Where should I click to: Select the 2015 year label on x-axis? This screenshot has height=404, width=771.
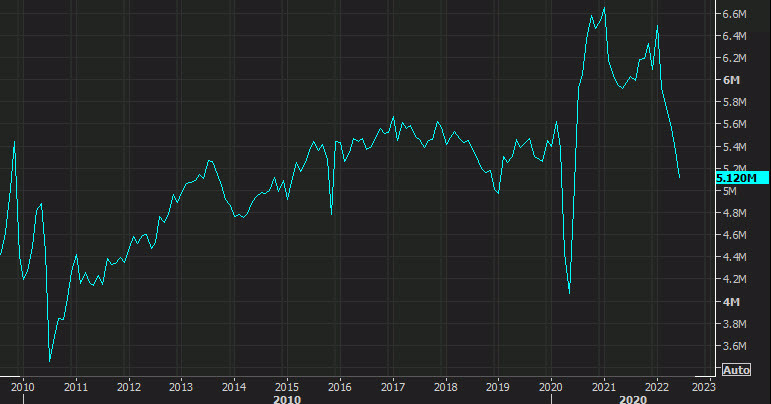(x=287, y=386)
